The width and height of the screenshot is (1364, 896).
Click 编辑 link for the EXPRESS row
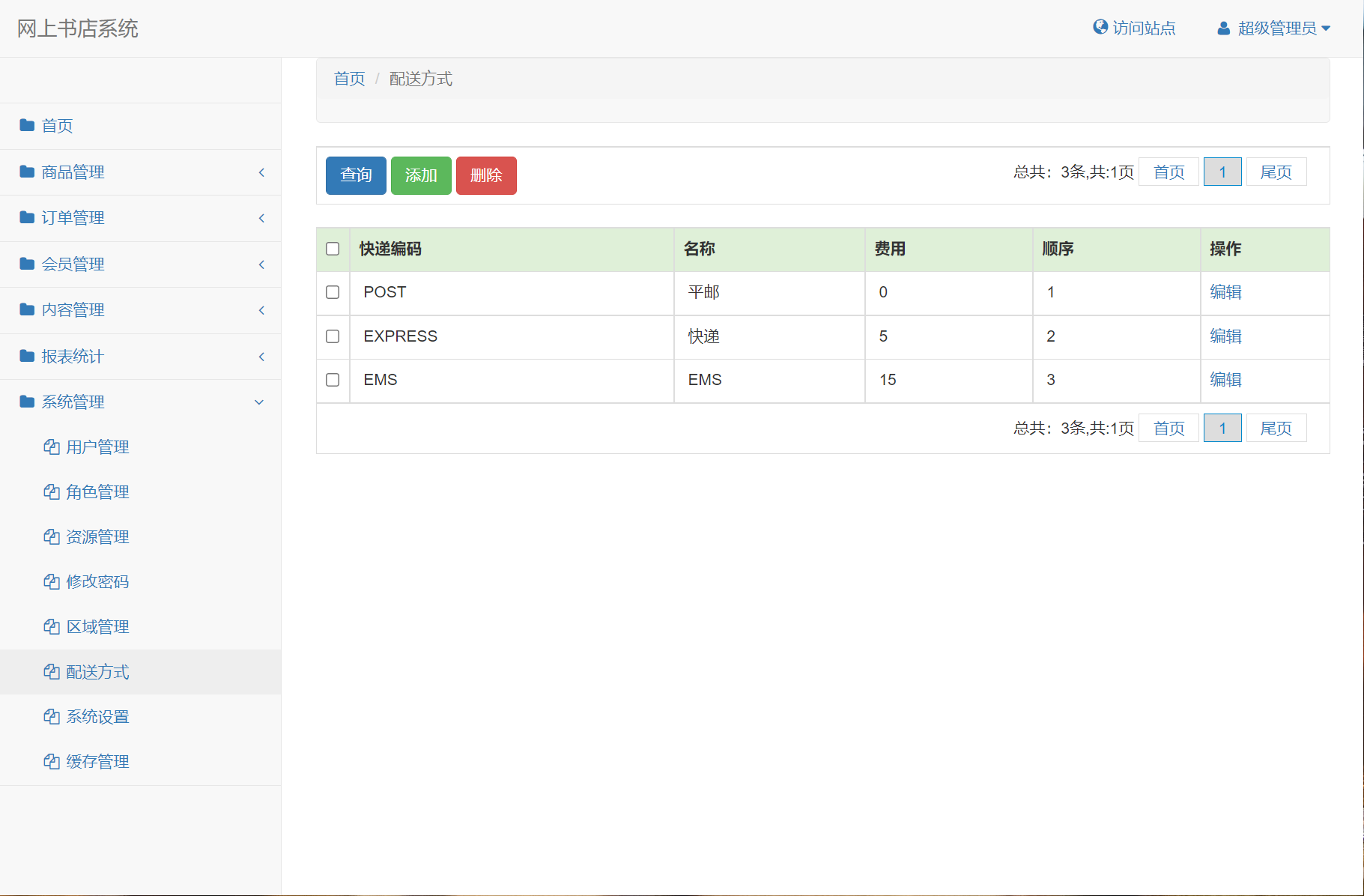pos(1225,336)
